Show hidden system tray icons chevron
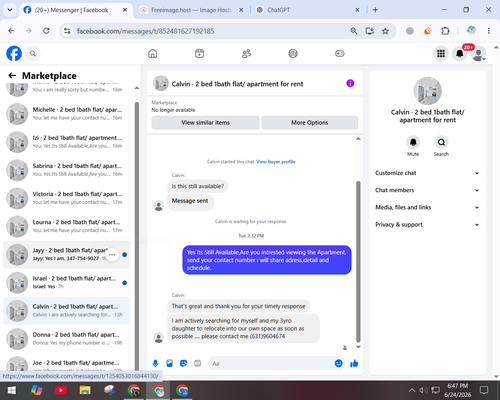The height and width of the screenshot is (400, 500). click(x=412, y=390)
